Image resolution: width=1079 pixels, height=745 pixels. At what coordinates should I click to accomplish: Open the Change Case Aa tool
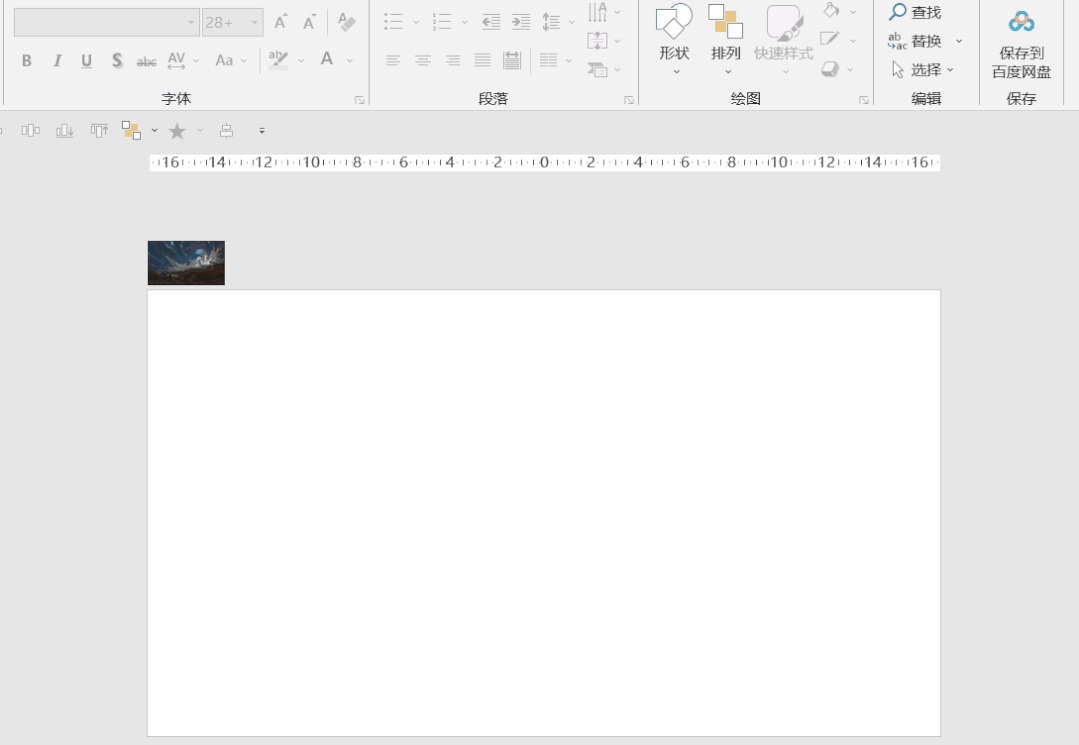(x=224, y=61)
